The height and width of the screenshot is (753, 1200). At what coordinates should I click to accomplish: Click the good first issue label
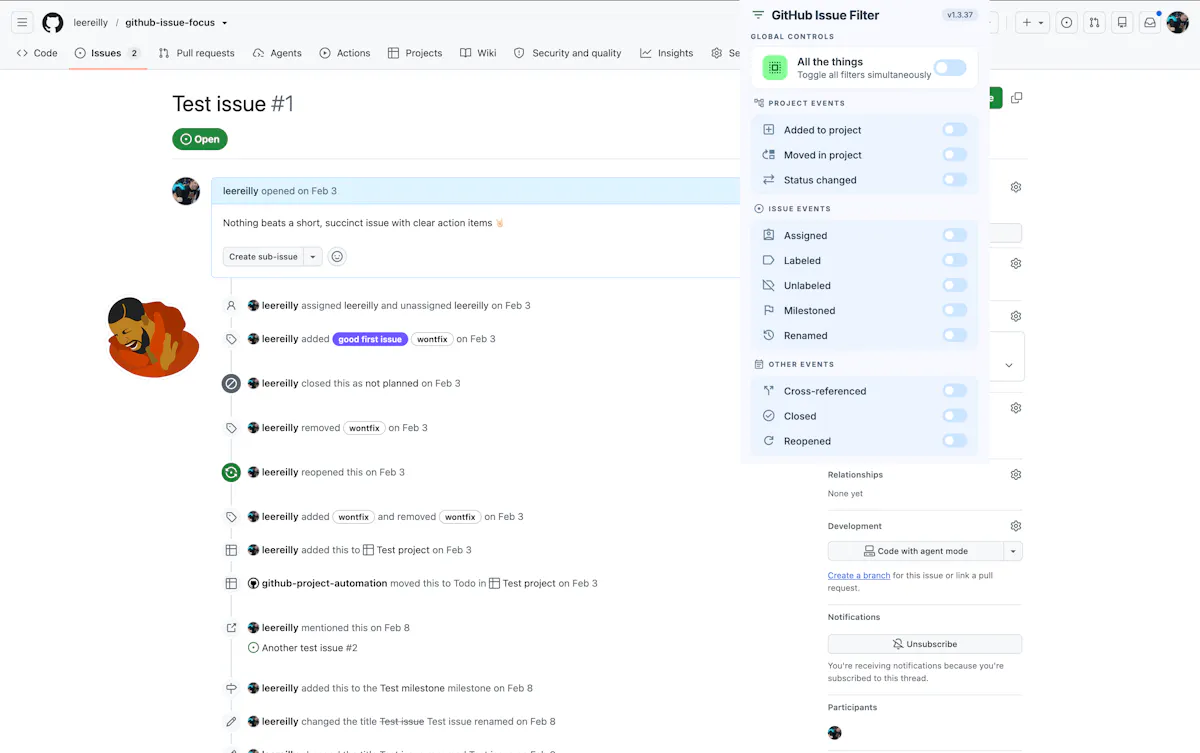(x=370, y=339)
